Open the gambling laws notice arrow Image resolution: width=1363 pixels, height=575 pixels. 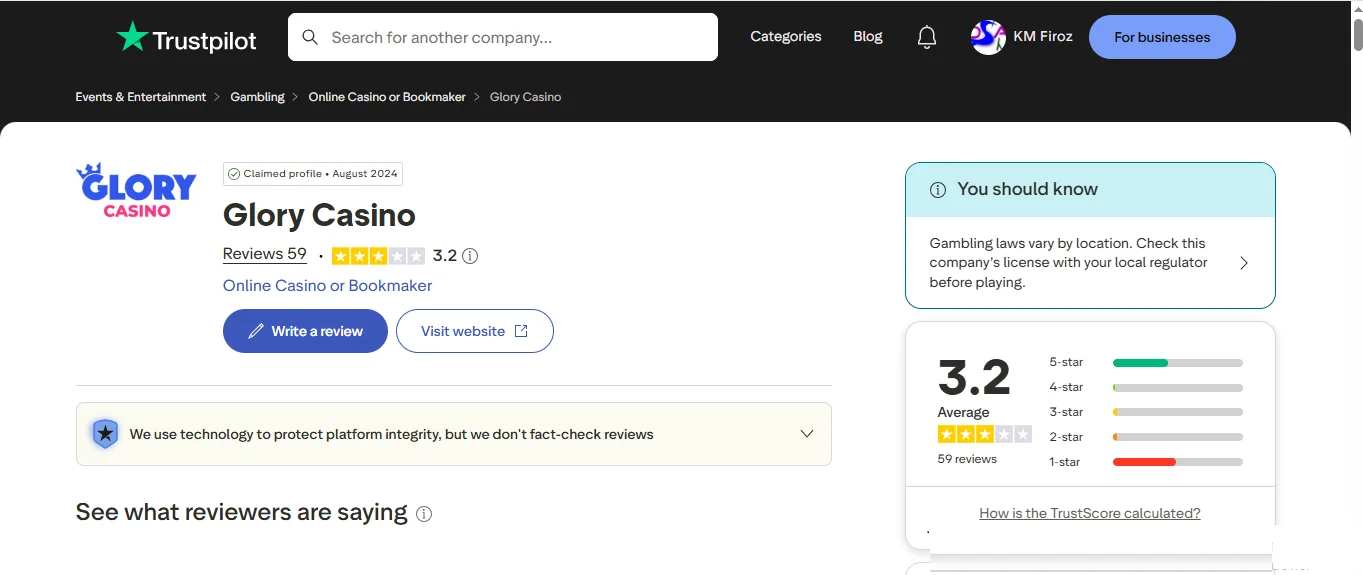(x=1244, y=263)
